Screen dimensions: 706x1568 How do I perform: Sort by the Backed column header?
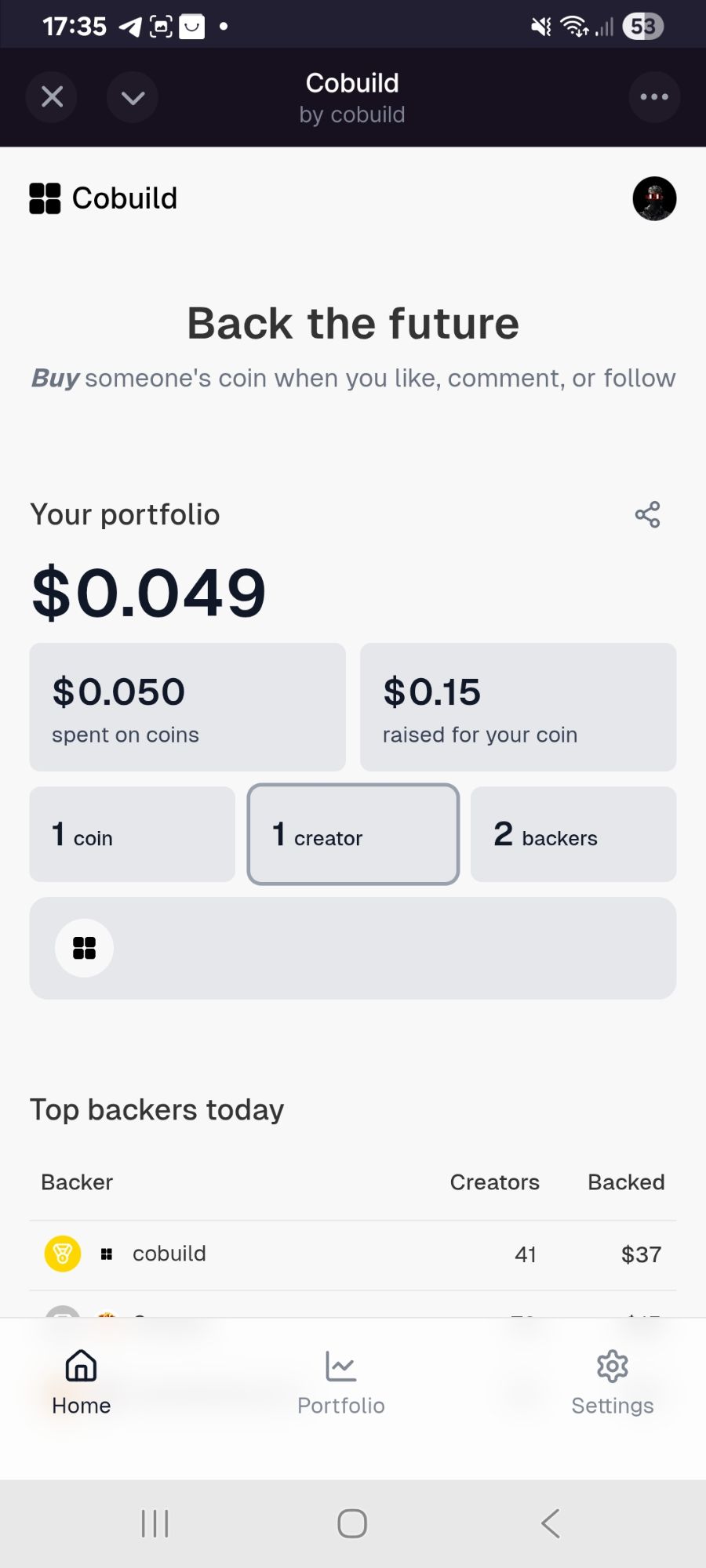626,1182
